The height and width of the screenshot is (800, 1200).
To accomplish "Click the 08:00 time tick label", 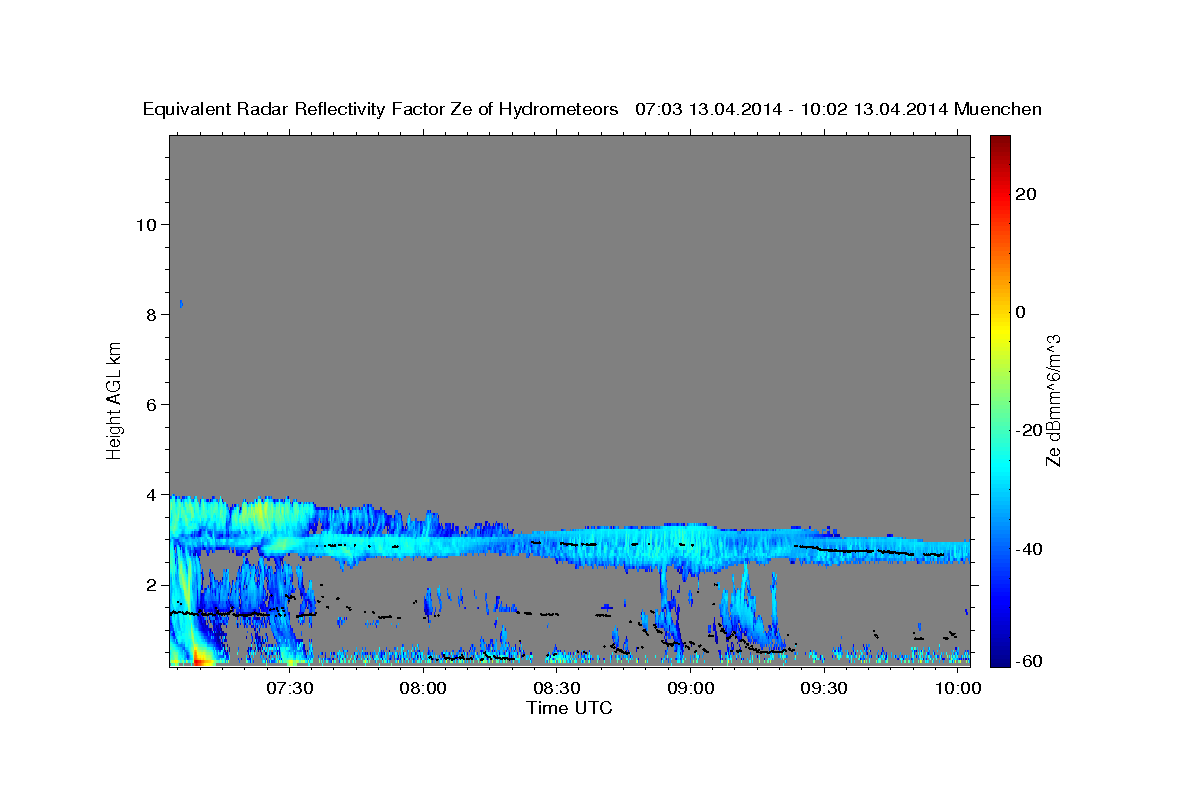I will pos(423,688).
